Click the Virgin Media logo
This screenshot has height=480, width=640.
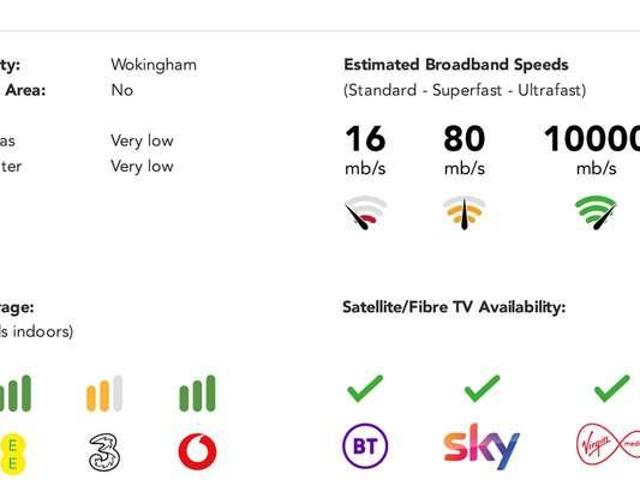pyautogui.click(x=607, y=446)
